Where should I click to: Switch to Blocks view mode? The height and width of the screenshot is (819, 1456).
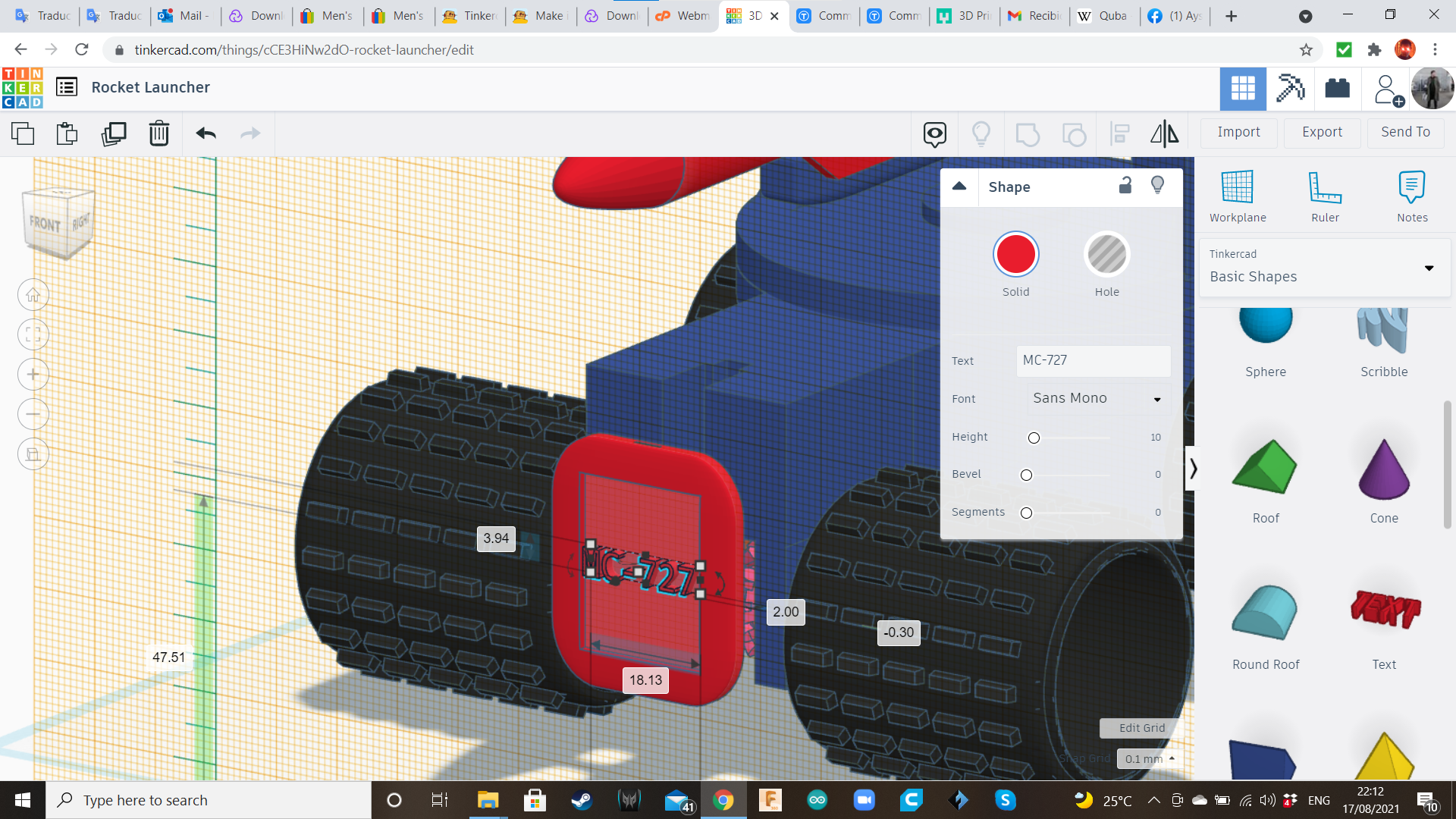click(x=1290, y=89)
